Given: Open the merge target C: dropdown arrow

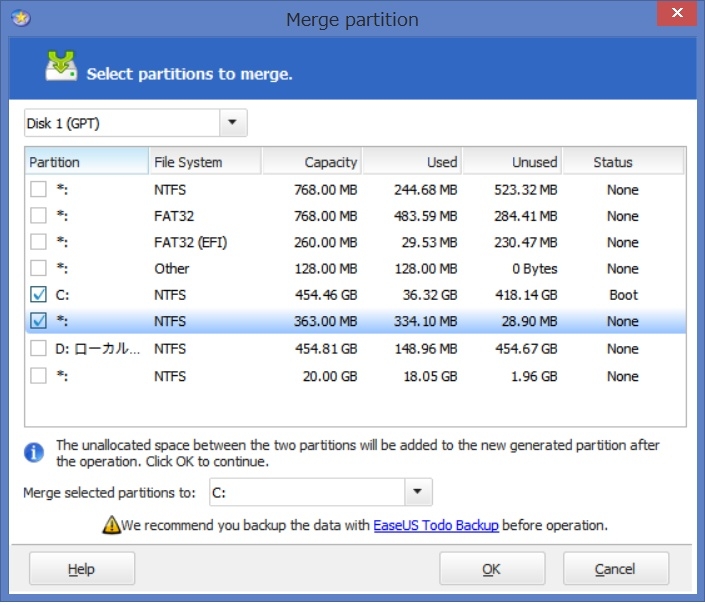Looking at the screenshot, I should tap(418, 492).
